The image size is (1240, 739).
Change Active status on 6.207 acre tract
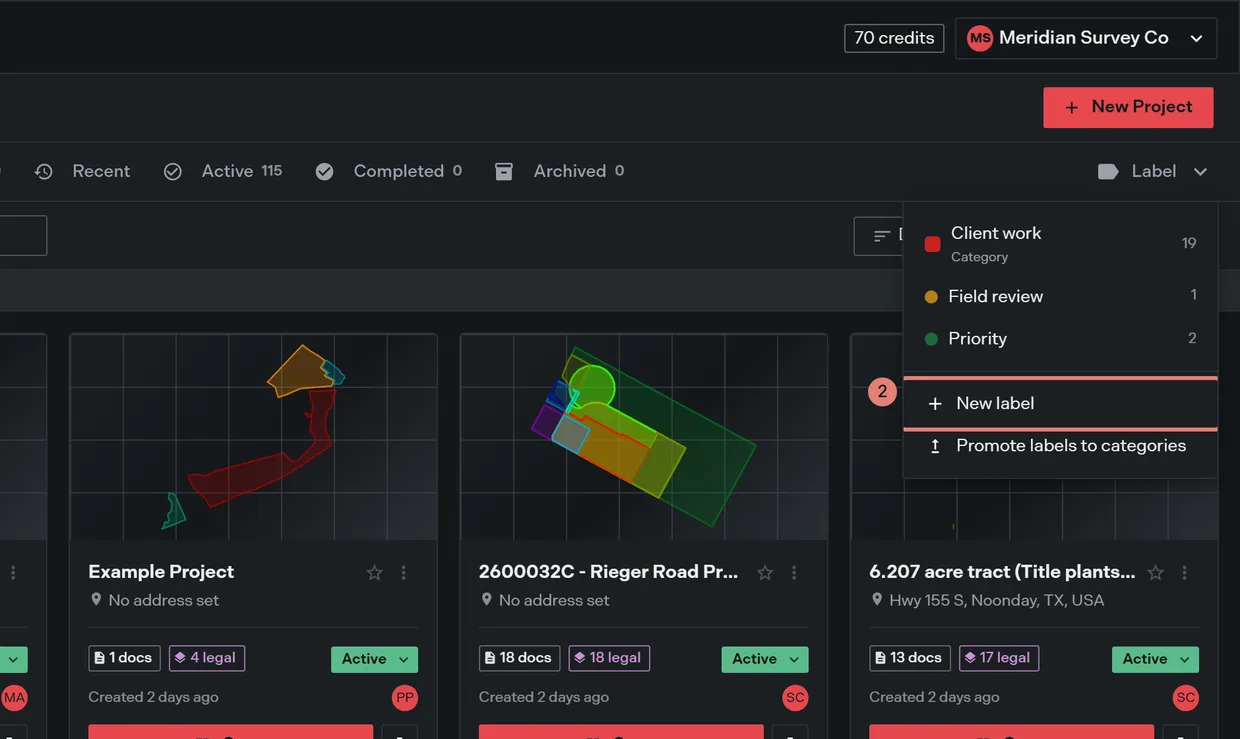click(x=1155, y=659)
